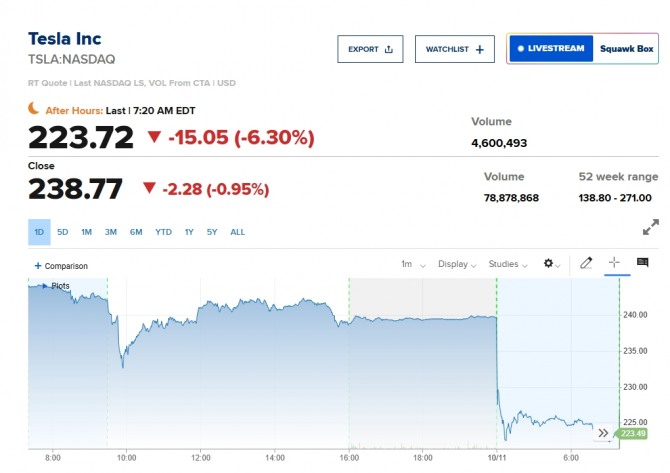Click the plus icon beside Comparison
This screenshot has height=473, width=670.
point(38,266)
